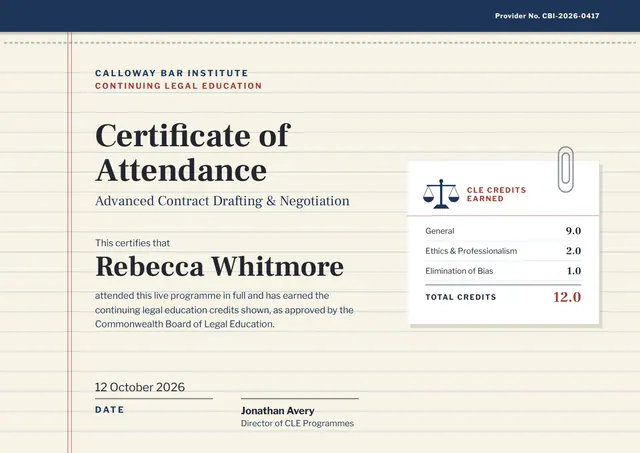Click the Ethics credits value 2.0
The width and height of the screenshot is (640, 453).
pos(573,251)
